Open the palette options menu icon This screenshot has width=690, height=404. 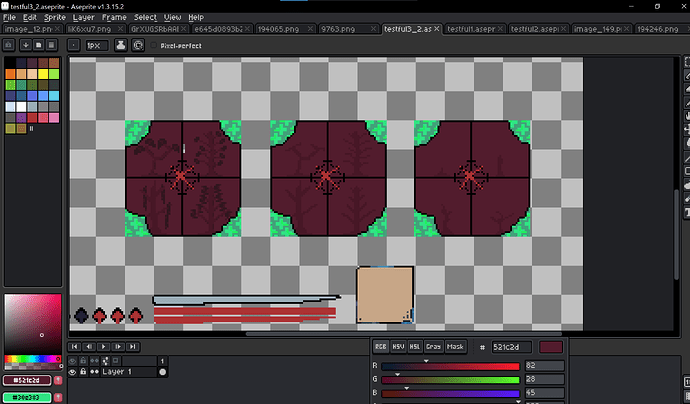click(x=51, y=45)
